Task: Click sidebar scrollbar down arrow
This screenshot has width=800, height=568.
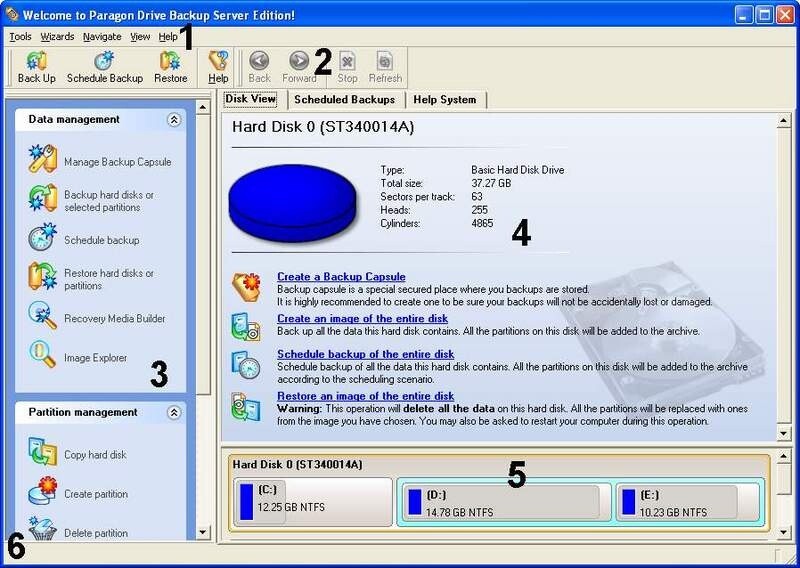Action: tap(203, 532)
